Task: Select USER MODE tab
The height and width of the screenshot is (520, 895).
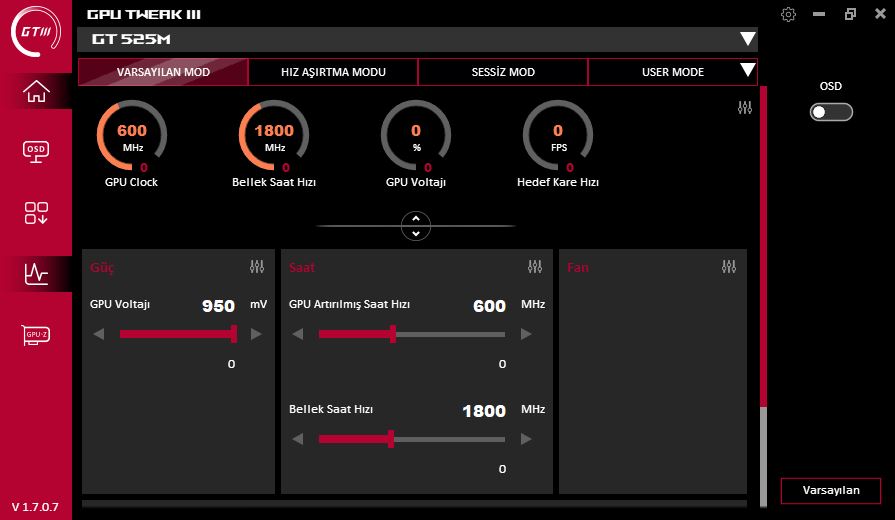Action: pos(672,72)
